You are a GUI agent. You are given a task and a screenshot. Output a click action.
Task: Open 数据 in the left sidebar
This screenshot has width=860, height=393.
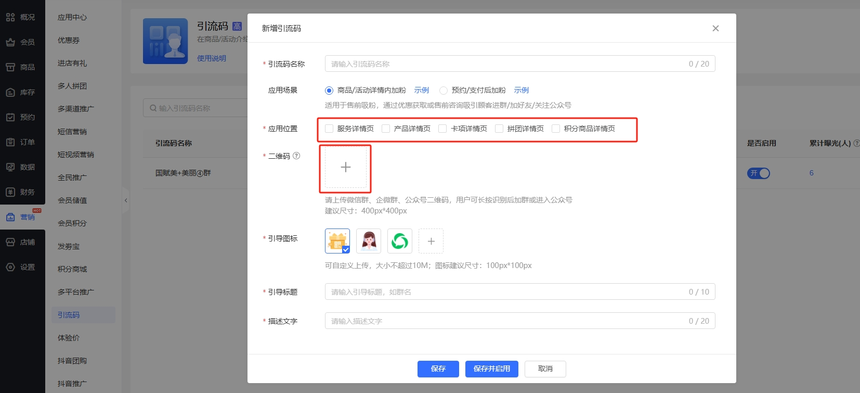(21, 167)
